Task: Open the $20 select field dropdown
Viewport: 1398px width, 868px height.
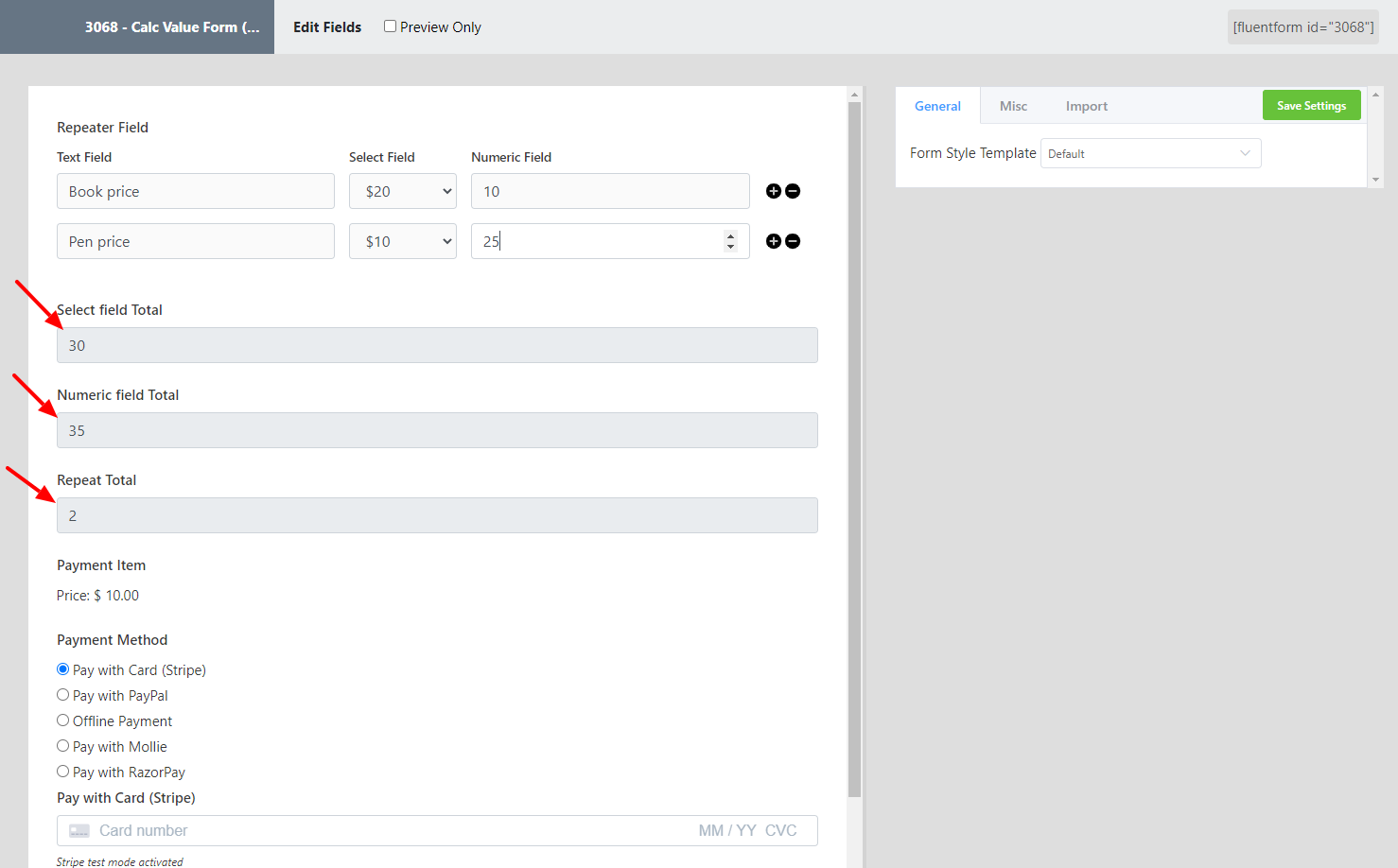Action: [x=402, y=191]
